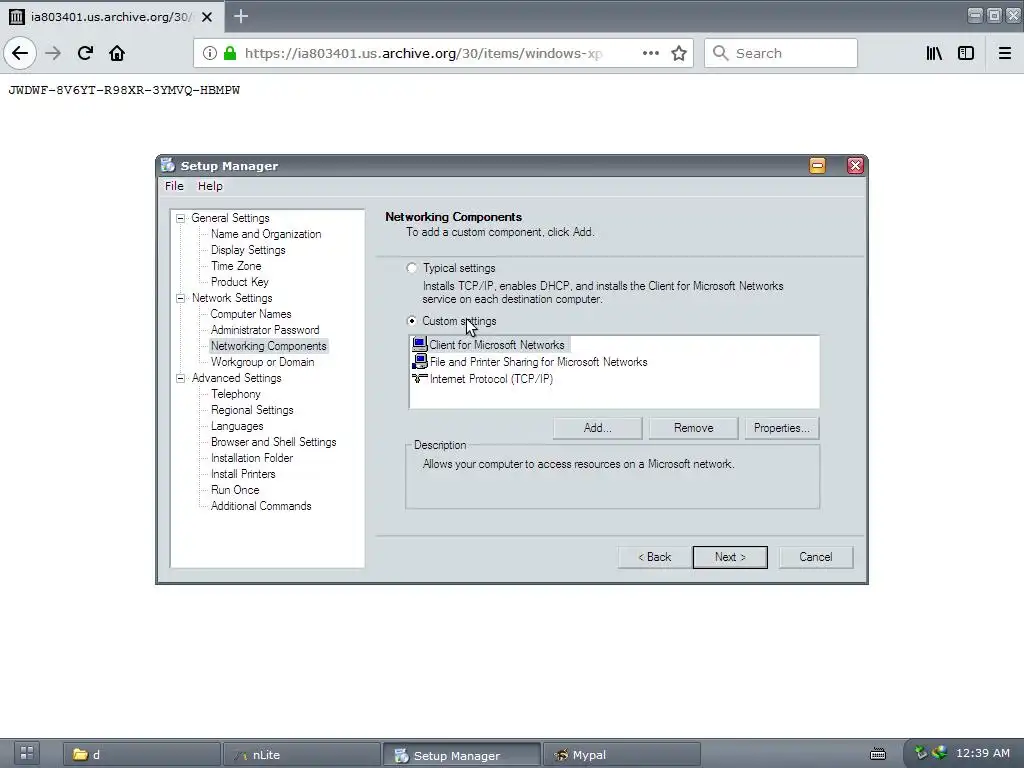Collapse the Advanced Settings tree node
This screenshot has width=1024, height=768.
tap(180, 378)
